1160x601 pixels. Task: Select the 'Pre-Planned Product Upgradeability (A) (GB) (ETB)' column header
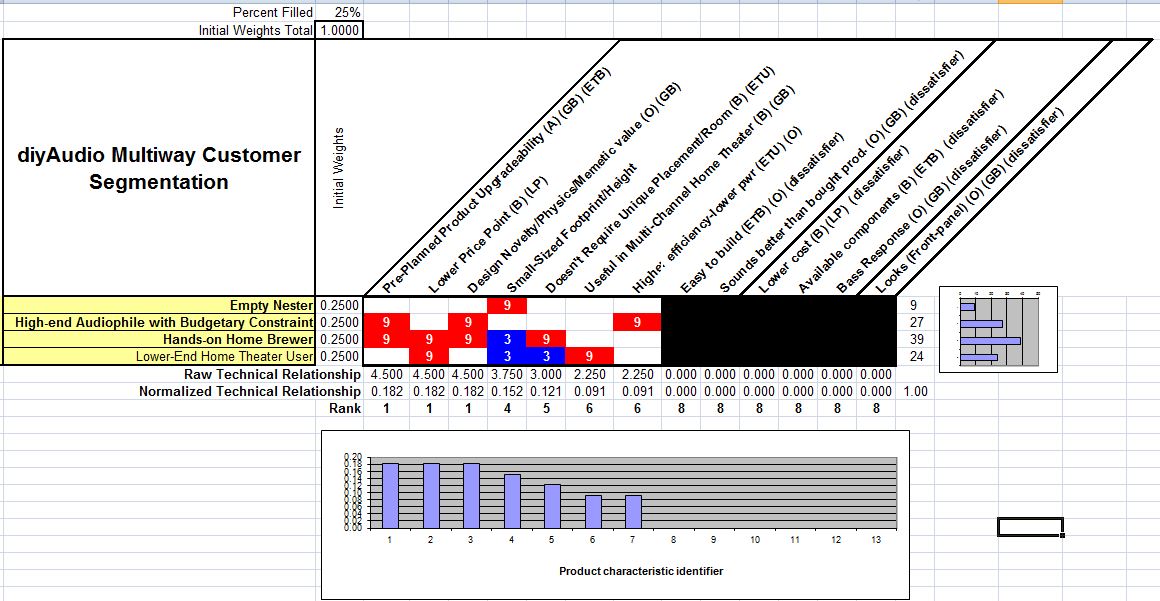(496, 181)
